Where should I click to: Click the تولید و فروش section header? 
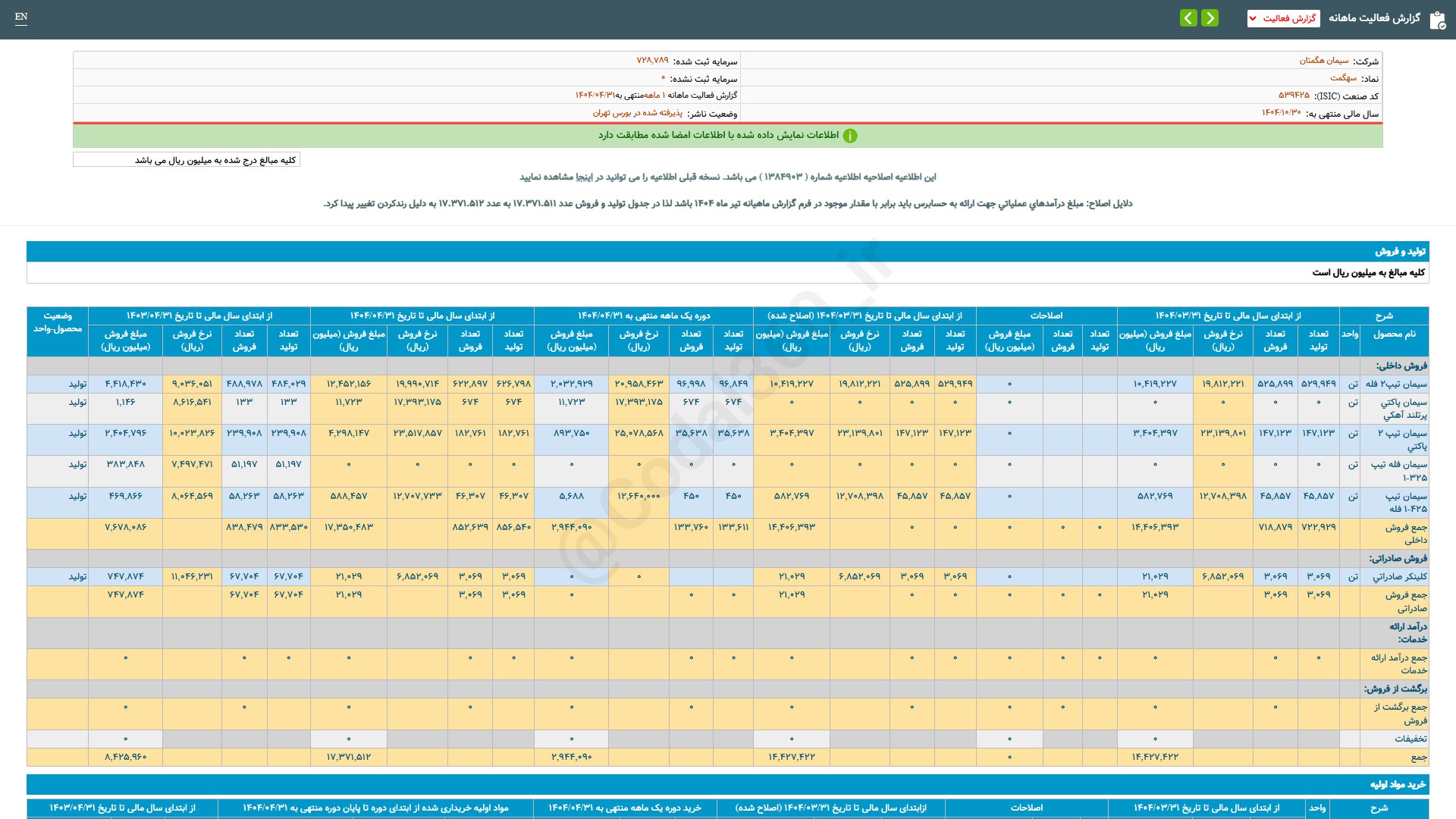pyautogui.click(x=1400, y=251)
